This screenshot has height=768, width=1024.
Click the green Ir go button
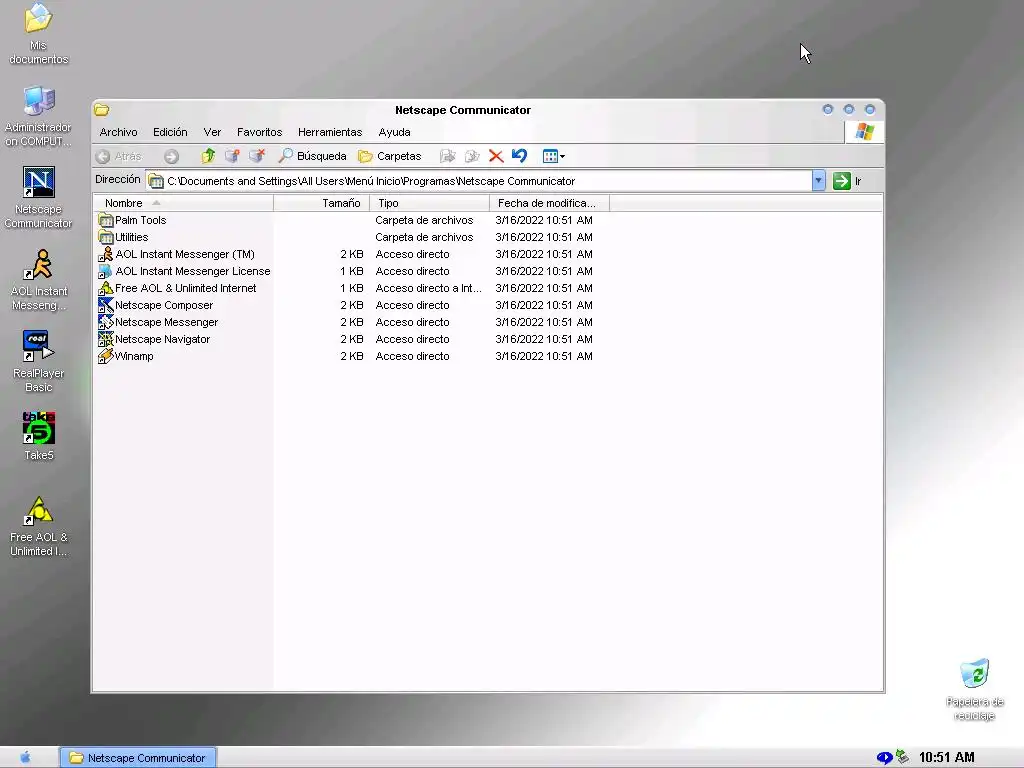click(847, 181)
